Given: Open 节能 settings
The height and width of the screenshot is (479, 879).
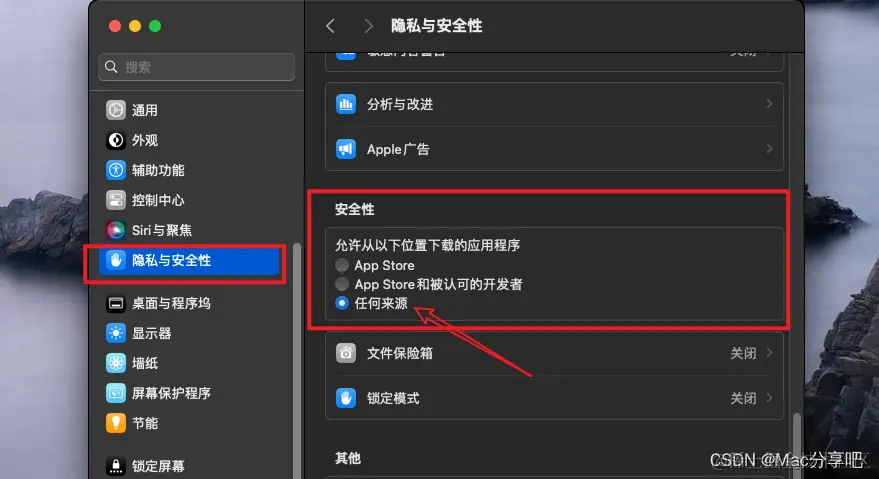Looking at the screenshot, I should tap(191, 423).
